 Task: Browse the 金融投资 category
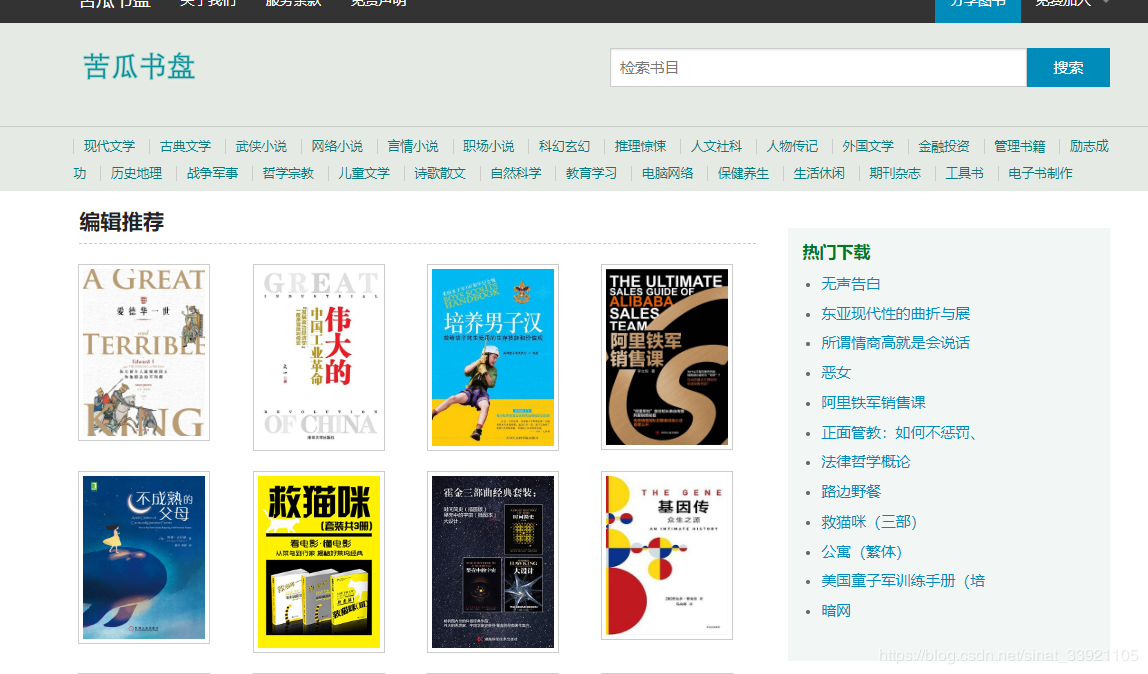pos(944,146)
